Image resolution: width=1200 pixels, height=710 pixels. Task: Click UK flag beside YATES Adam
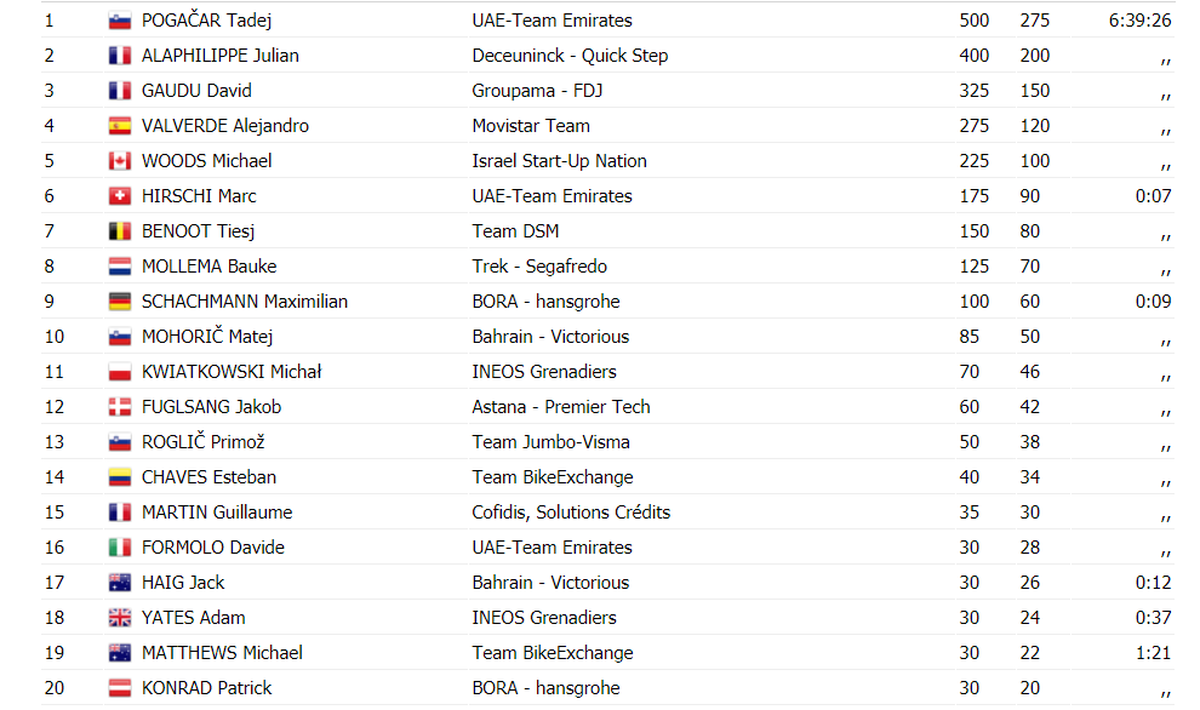tap(120, 618)
